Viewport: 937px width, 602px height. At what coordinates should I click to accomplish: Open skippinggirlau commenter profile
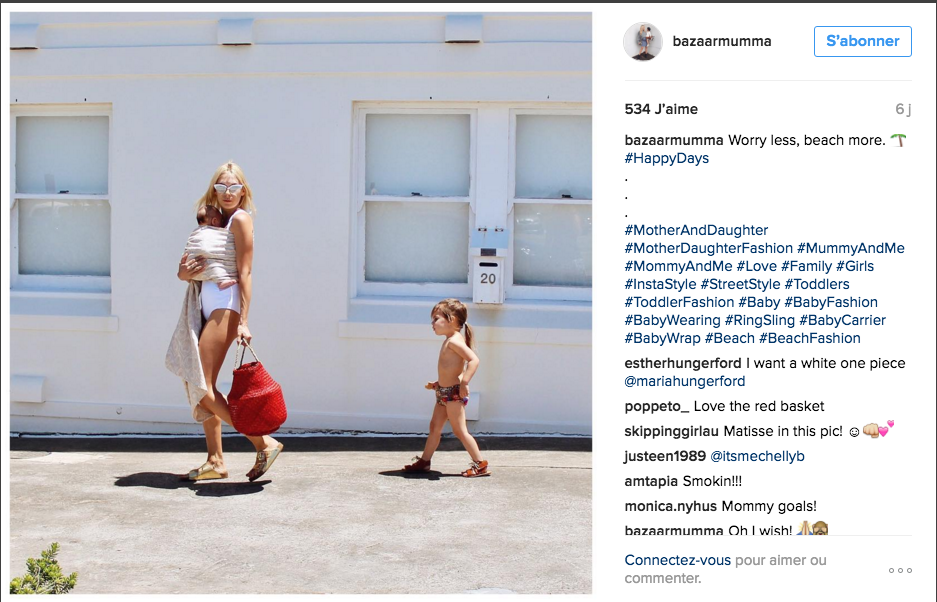point(672,431)
